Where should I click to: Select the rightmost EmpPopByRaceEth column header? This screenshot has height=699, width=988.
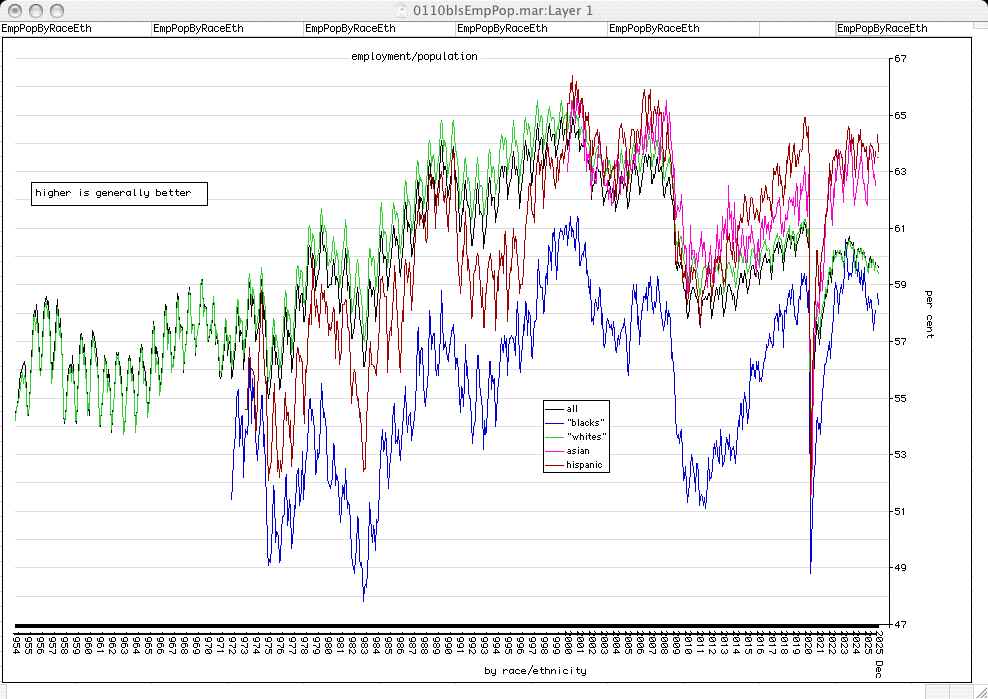(x=881, y=29)
